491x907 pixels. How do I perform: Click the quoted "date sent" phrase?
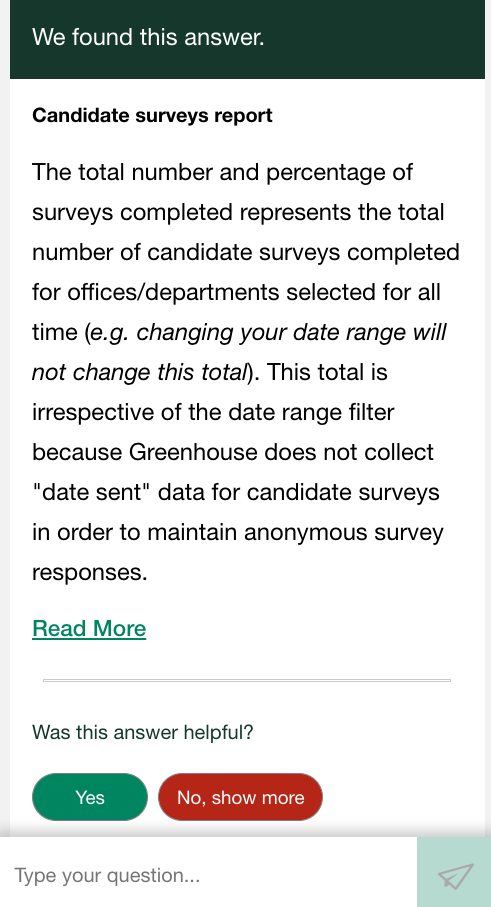click(x=92, y=492)
